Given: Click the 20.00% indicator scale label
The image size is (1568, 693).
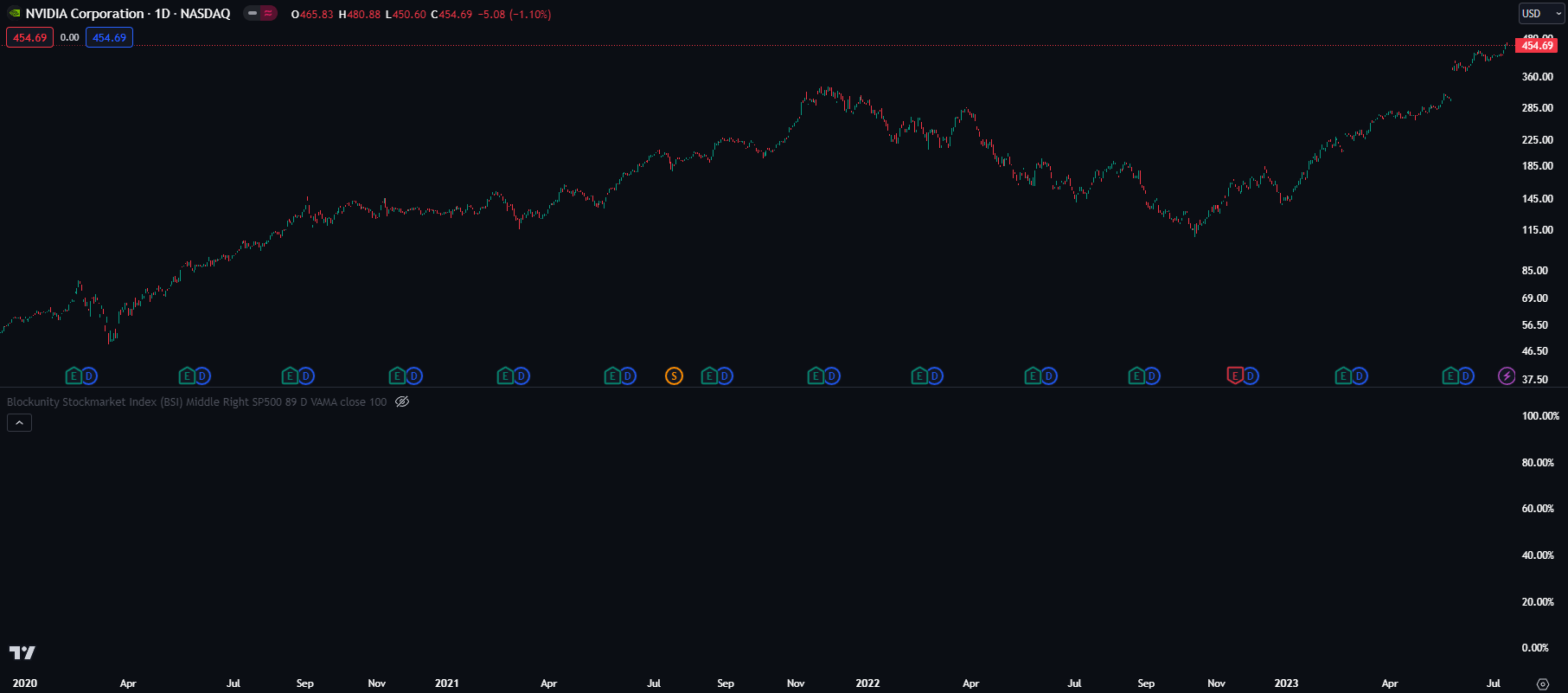Looking at the screenshot, I should [x=1538, y=602].
